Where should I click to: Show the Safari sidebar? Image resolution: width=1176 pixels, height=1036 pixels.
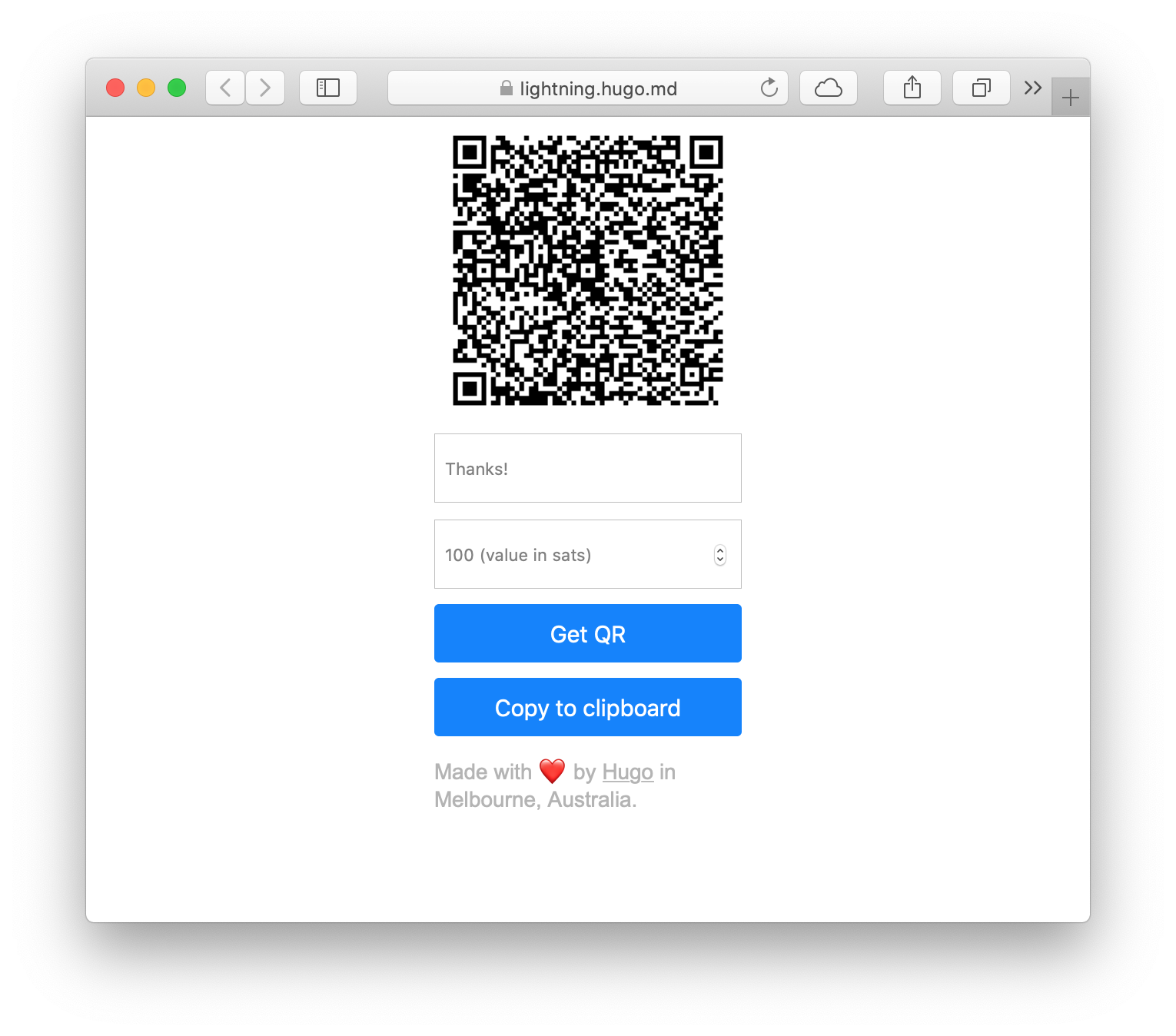pos(328,88)
